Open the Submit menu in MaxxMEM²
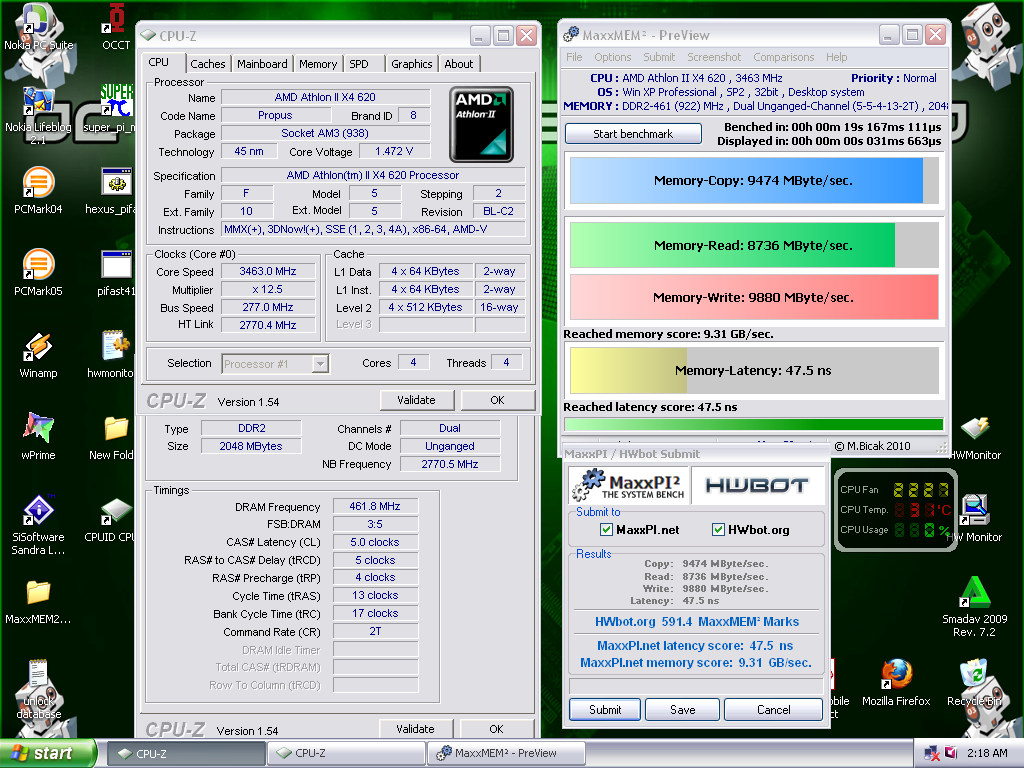 coord(659,57)
